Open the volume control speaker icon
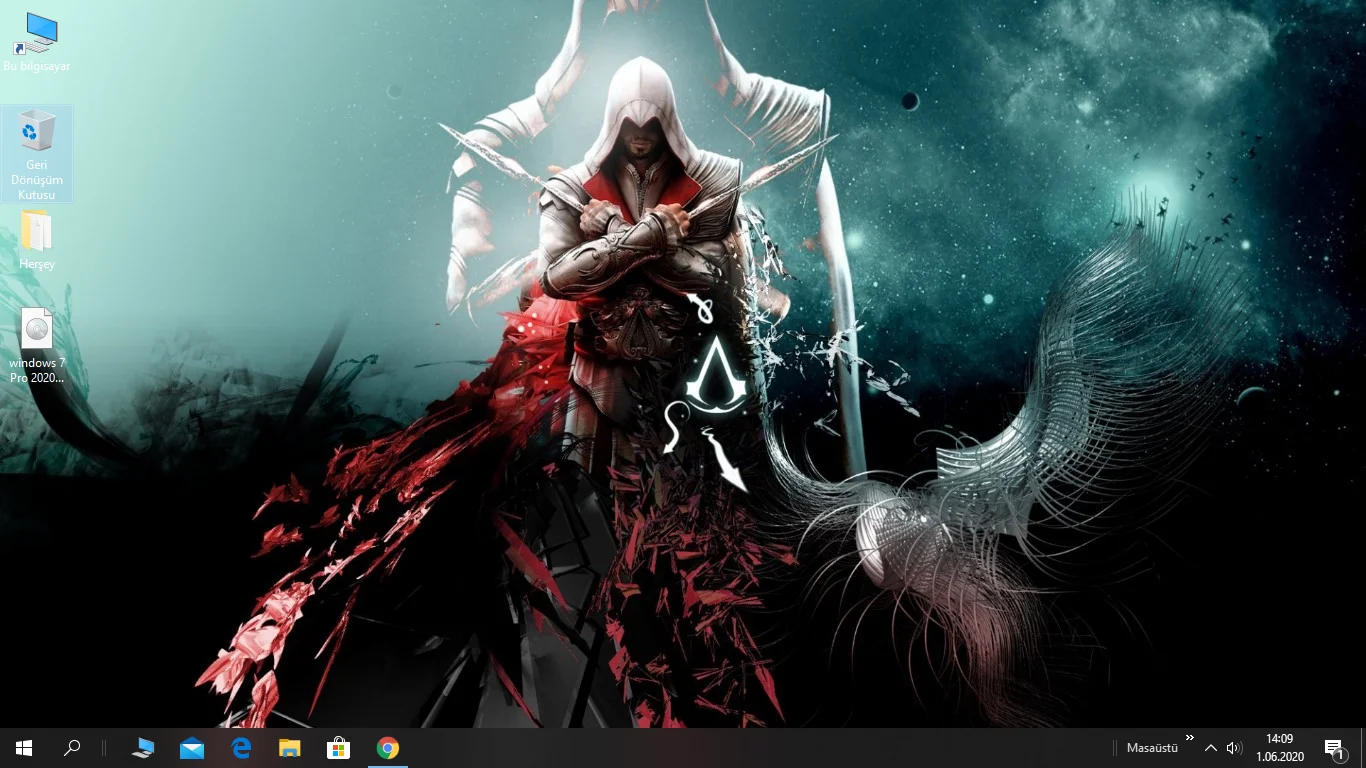The height and width of the screenshot is (768, 1366). point(1234,748)
